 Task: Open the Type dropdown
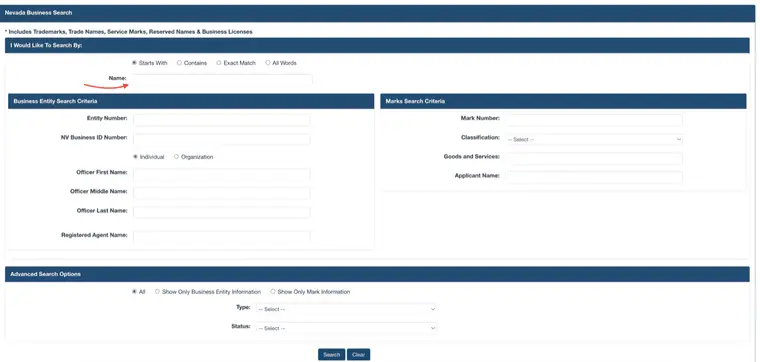(346, 309)
